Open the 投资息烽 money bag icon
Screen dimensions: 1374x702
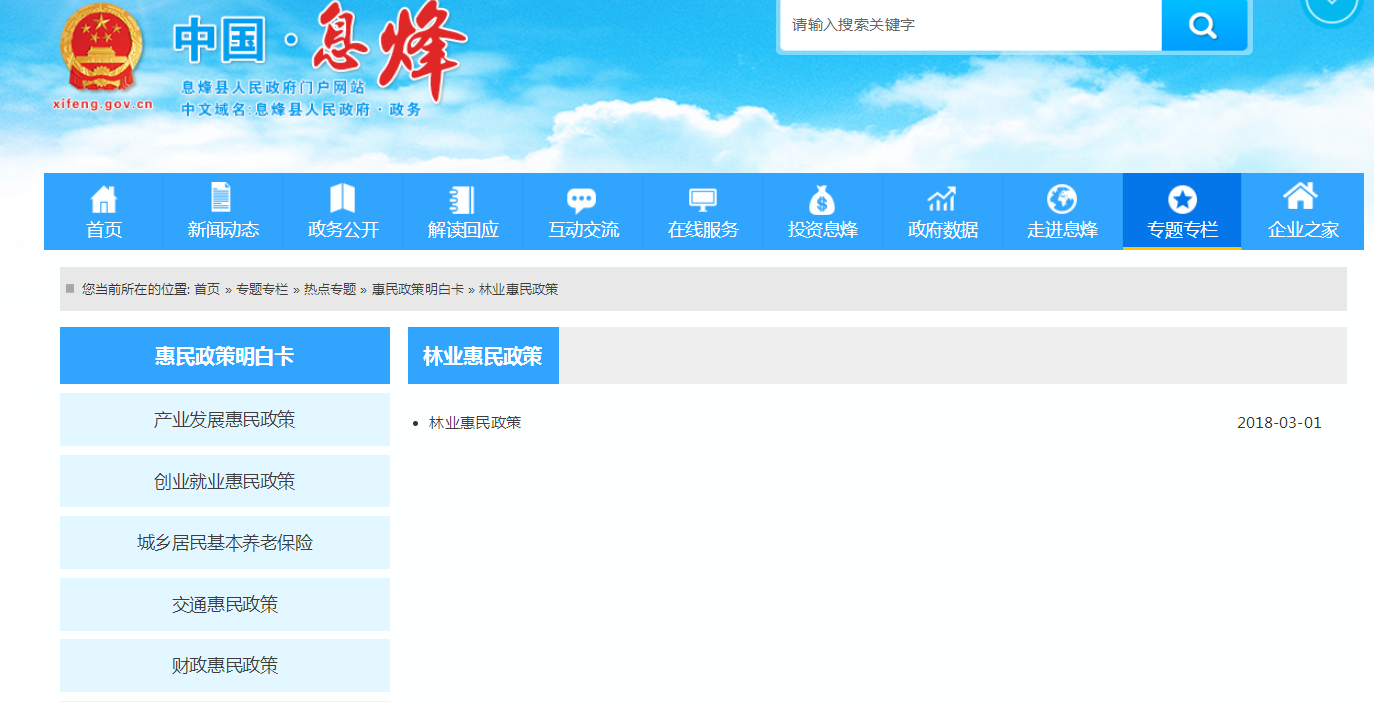[822, 200]
